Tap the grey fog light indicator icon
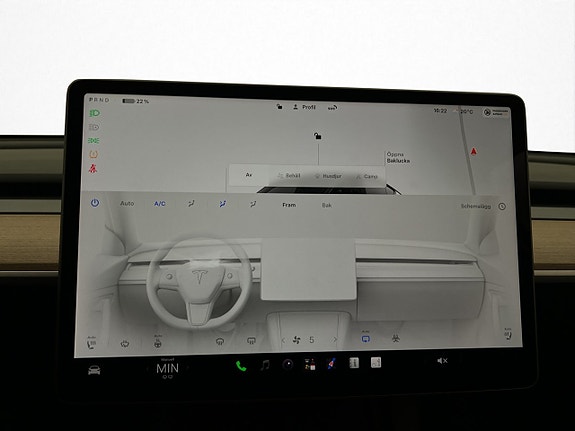Screen dimensions: 575x431 pyautogui.click(x=94, y=127)
